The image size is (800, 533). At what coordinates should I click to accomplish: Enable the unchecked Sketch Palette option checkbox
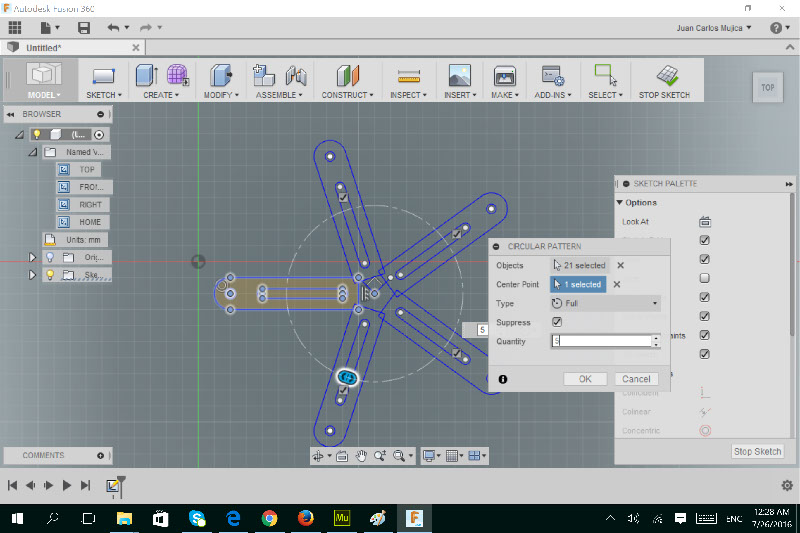705,278
